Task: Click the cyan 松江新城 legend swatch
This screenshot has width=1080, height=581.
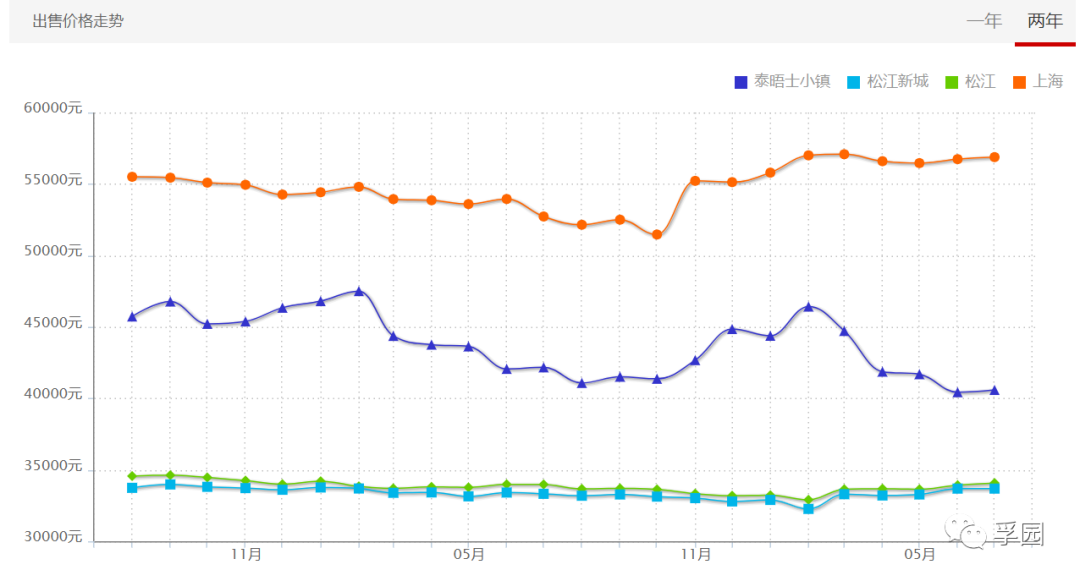Action: (x=853, y=82)
